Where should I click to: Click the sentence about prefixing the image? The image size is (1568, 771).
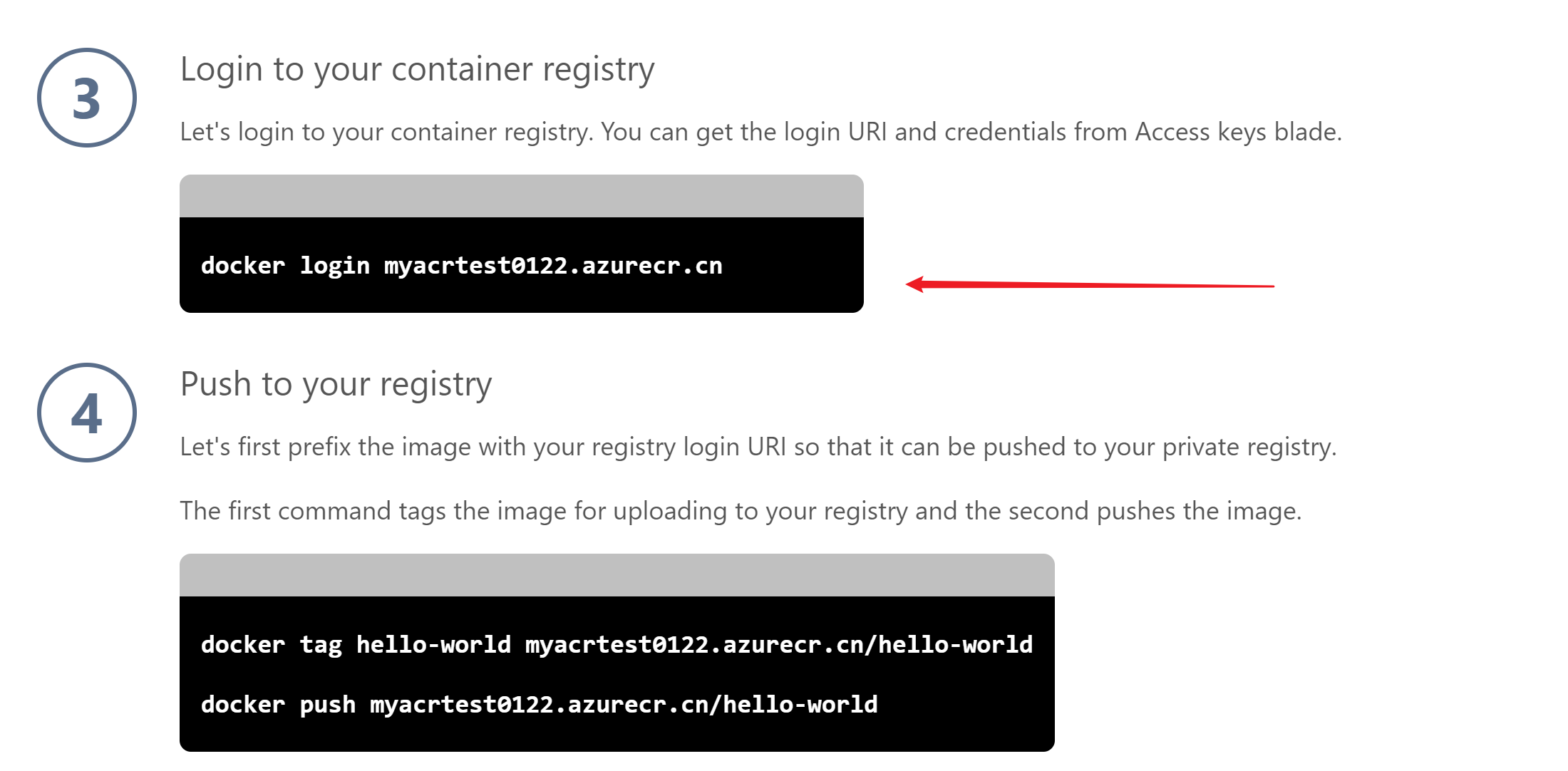click(758, 447)
